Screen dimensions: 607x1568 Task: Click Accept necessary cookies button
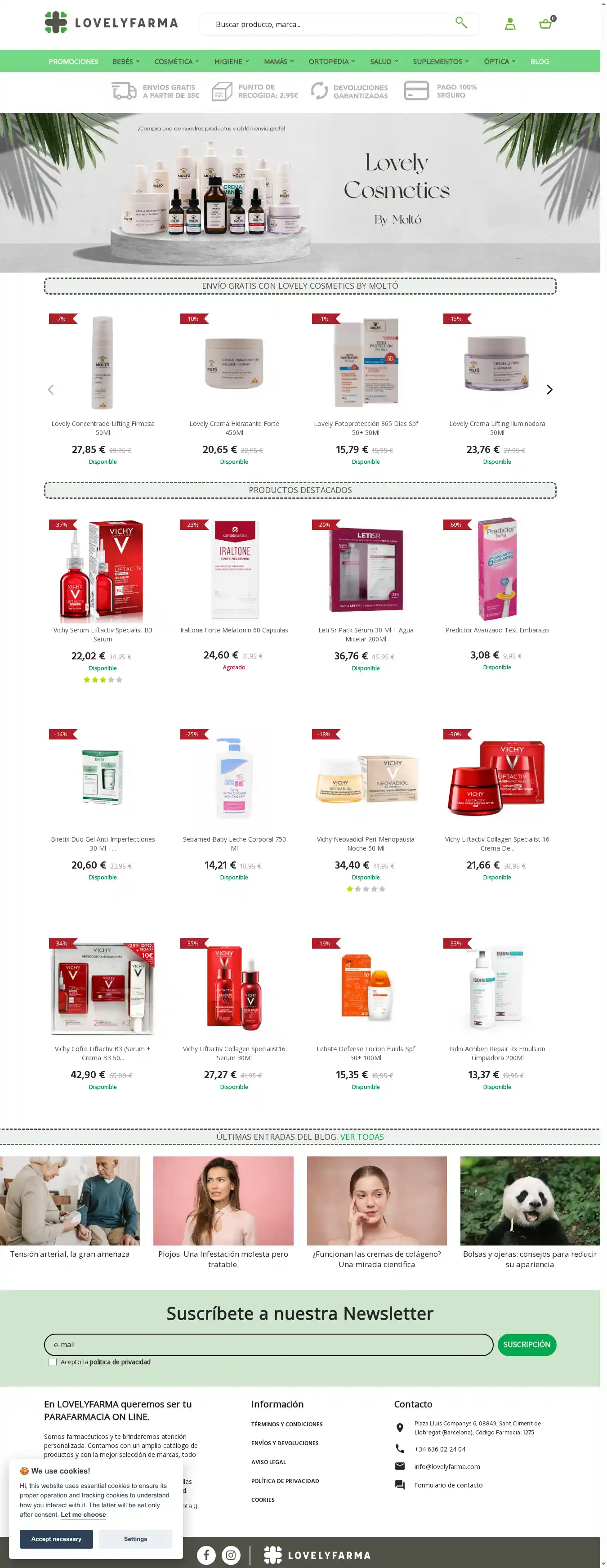coord(57,1538)
